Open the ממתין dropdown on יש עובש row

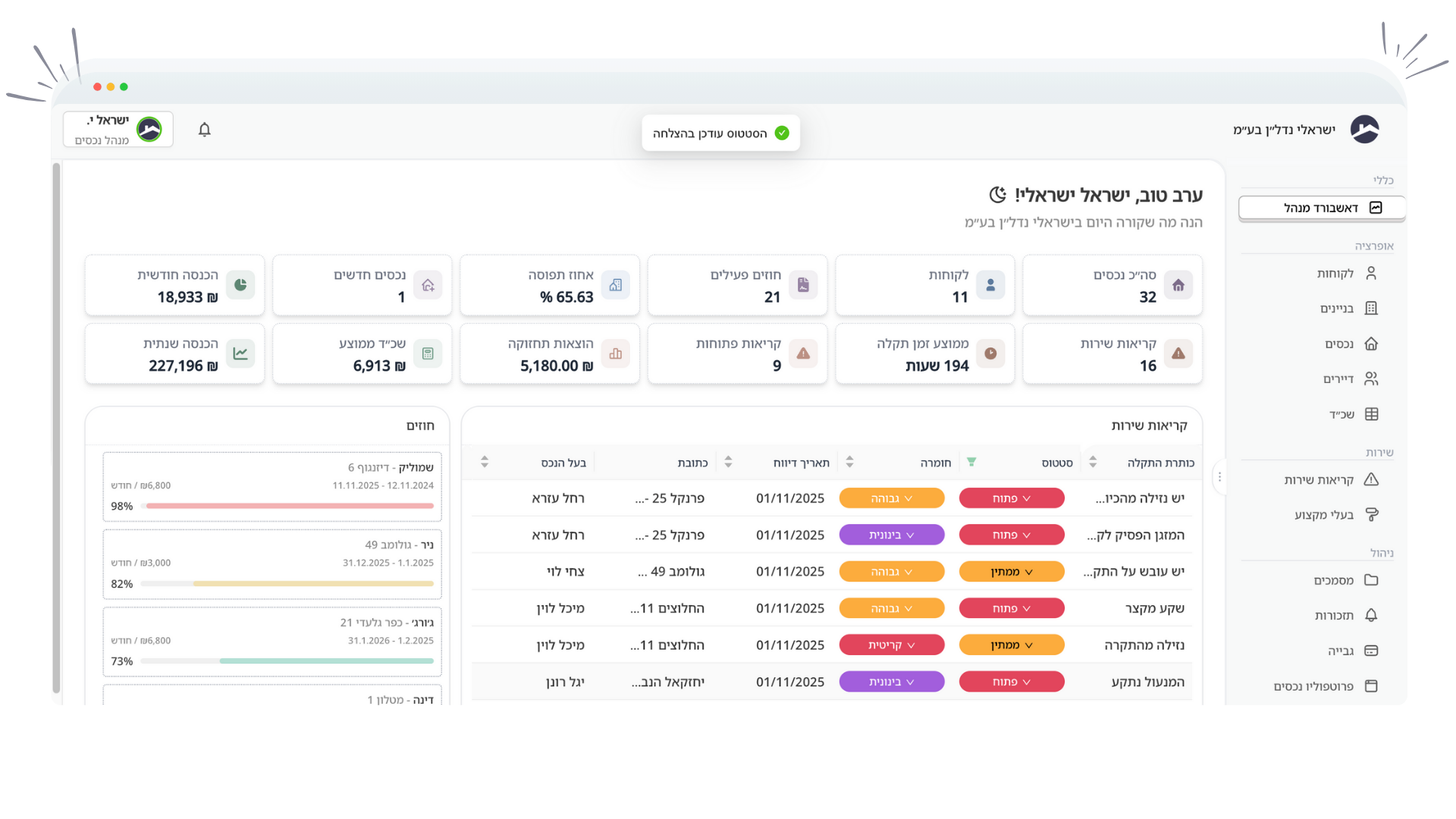(1012, 571)
